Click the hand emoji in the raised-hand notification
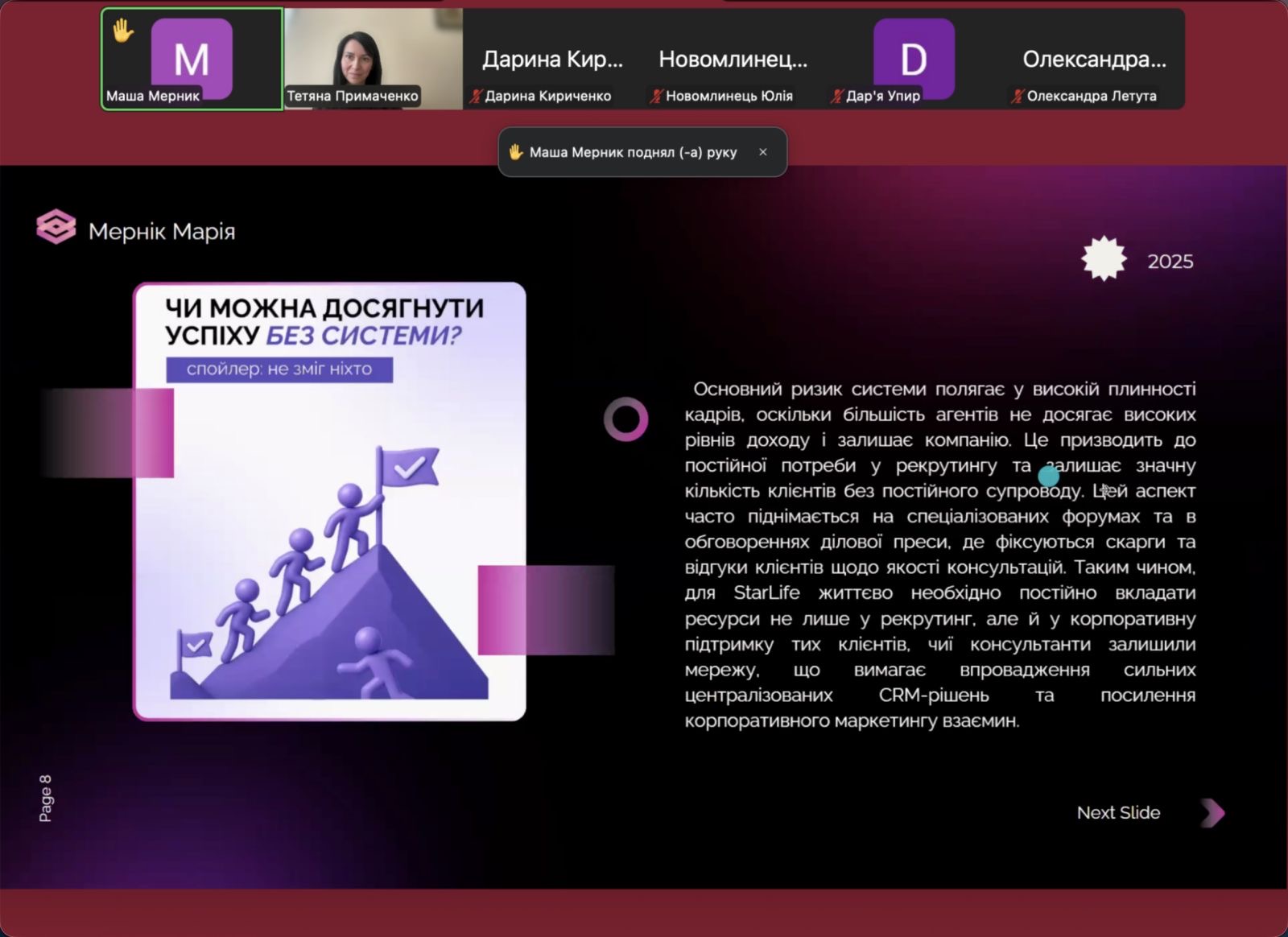The image size is (1288, 937). (516, 152)
